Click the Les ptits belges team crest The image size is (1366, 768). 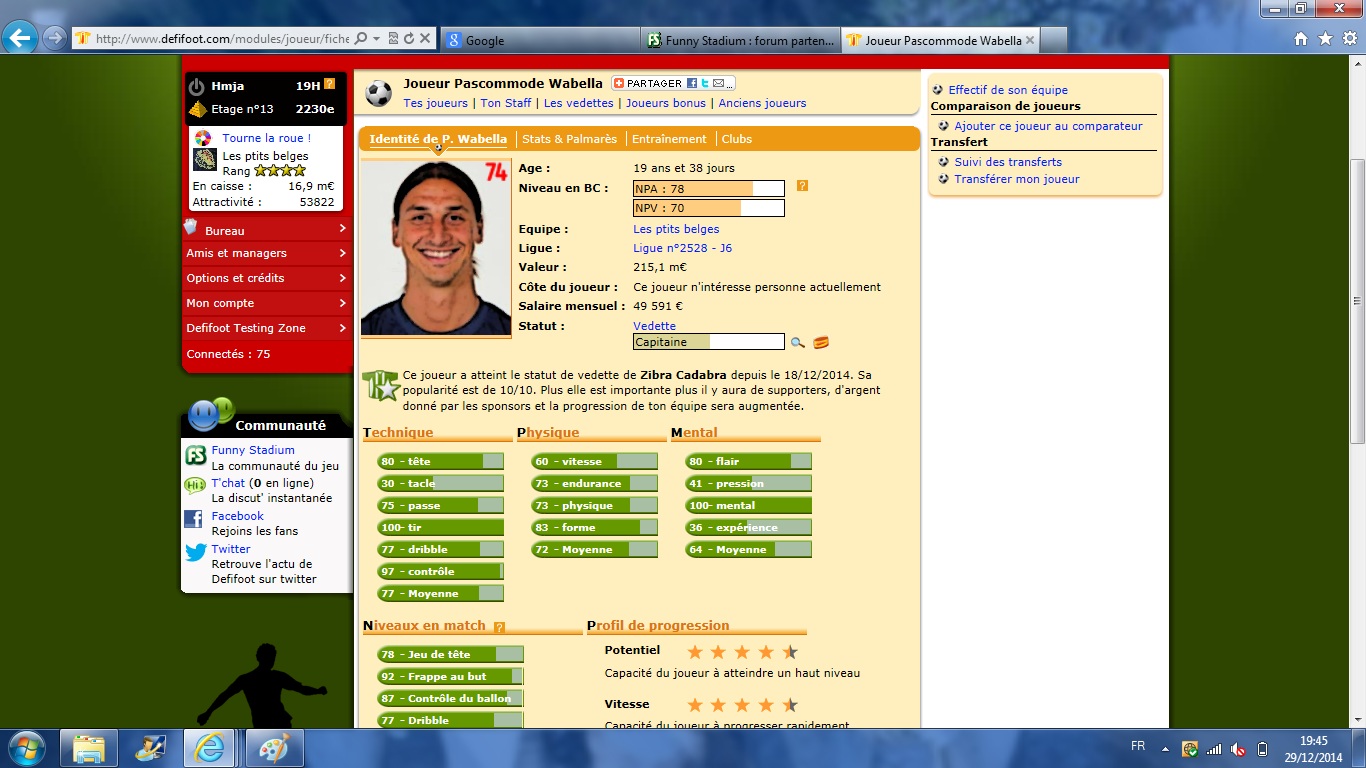[204, 160]
